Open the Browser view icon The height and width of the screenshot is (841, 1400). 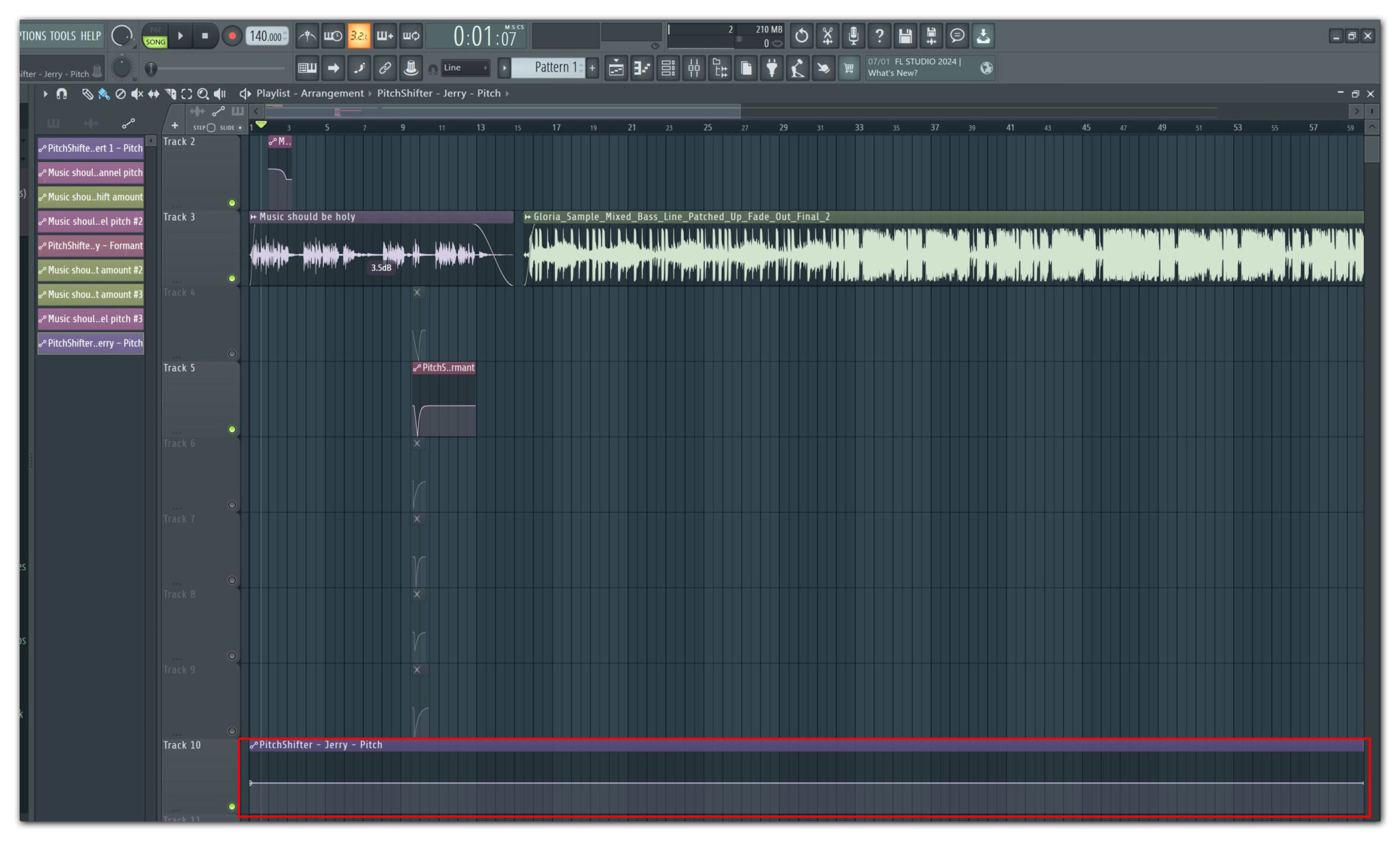[x=720, y=68]
